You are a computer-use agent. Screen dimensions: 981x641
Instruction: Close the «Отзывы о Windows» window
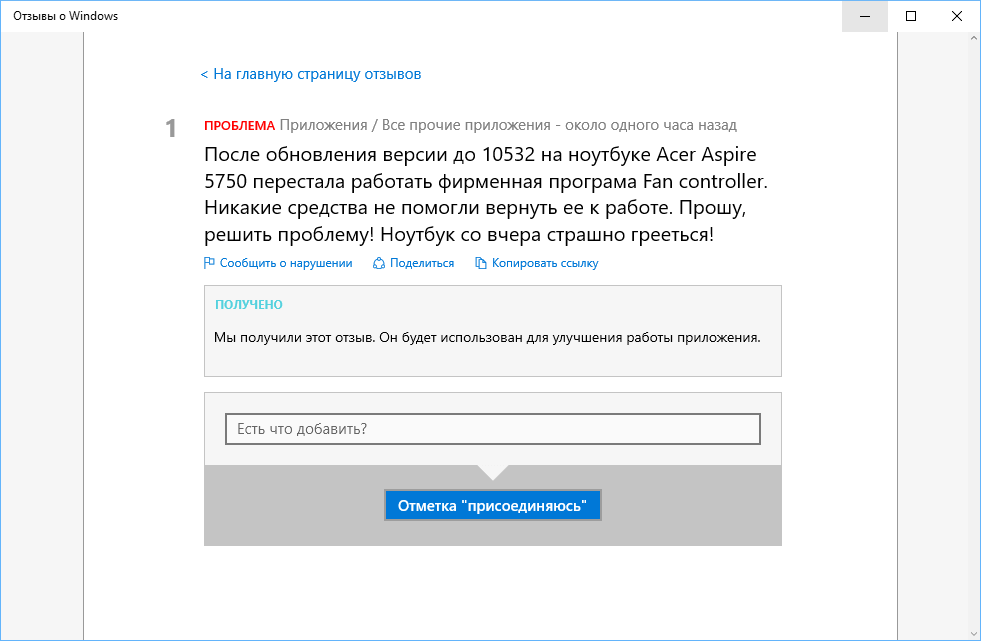coord(957,16)
